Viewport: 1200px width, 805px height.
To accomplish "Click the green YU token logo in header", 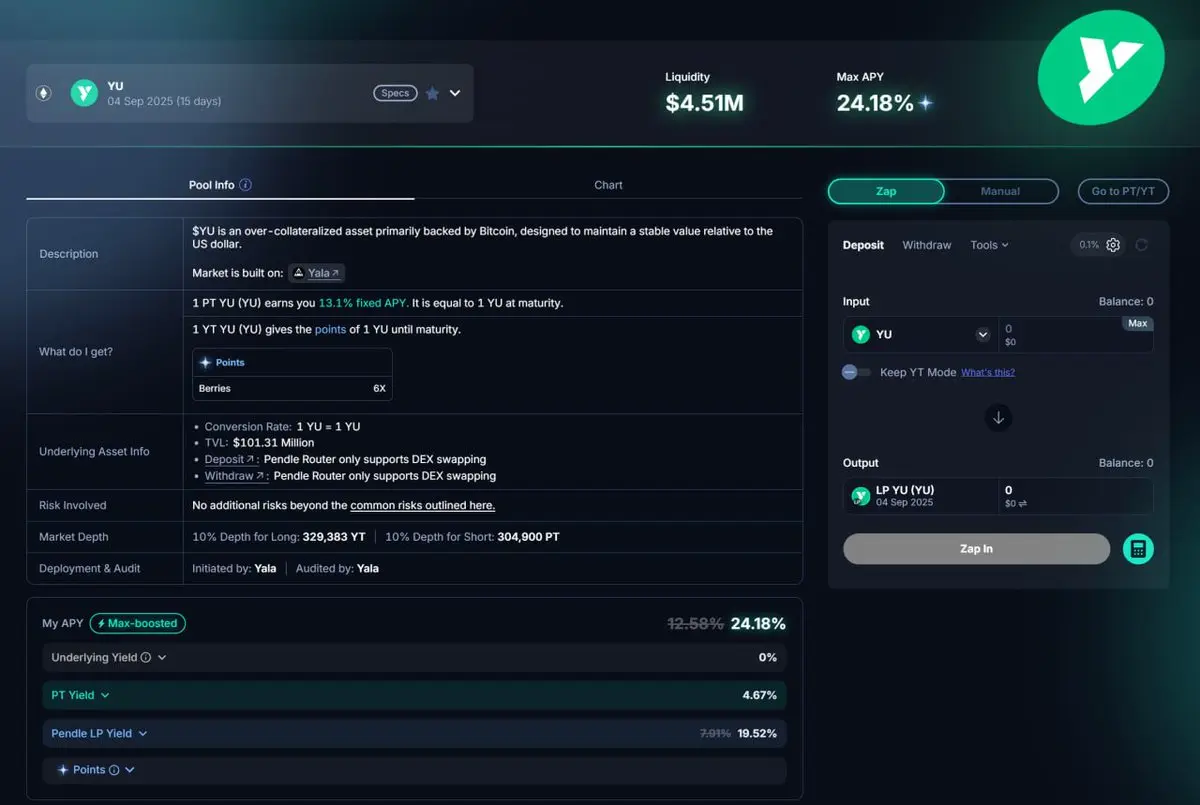I will tap(84, 94).
